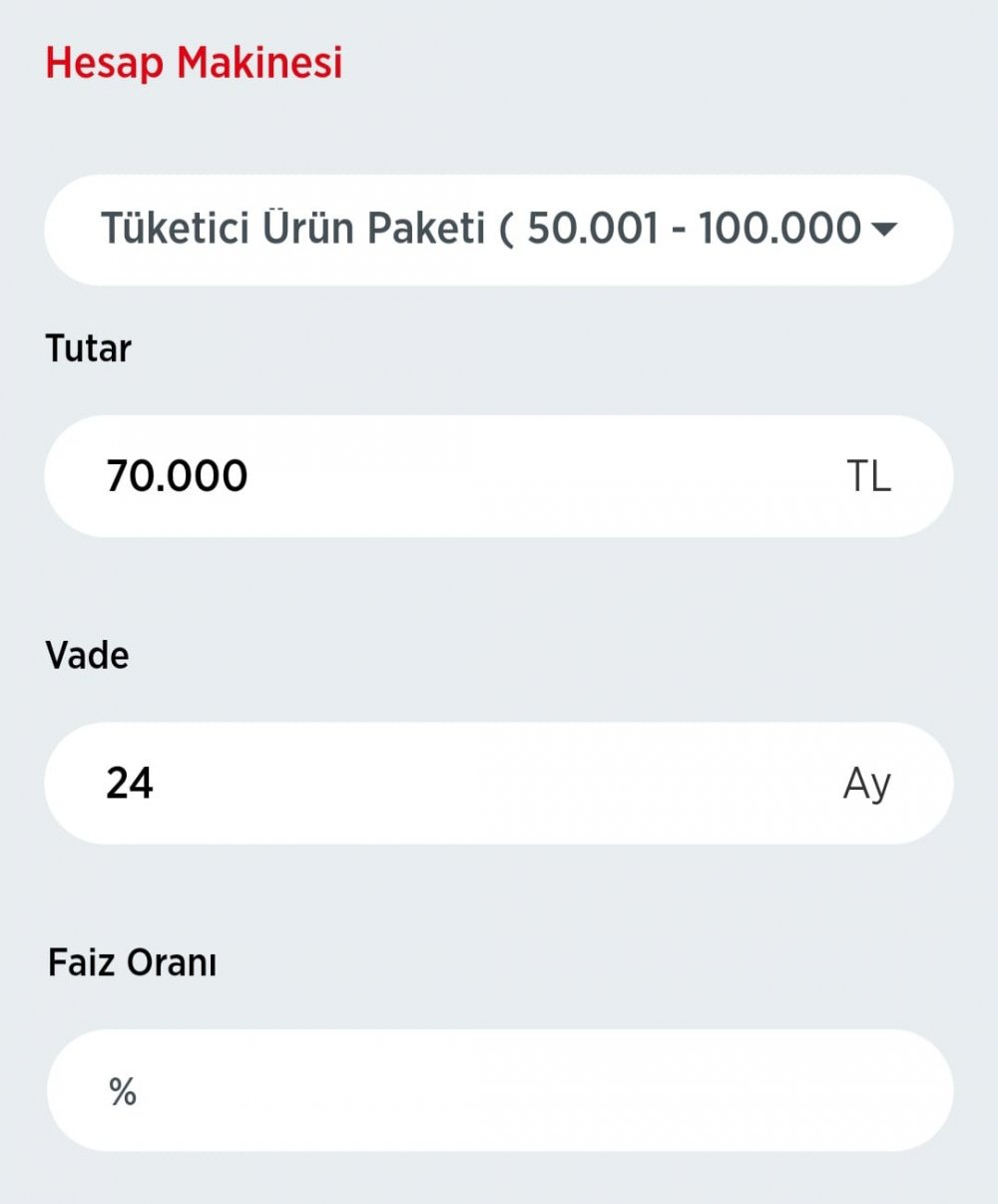Click the word Paketi in the selector
The image size is (998, 1204).
coord(426,230)
